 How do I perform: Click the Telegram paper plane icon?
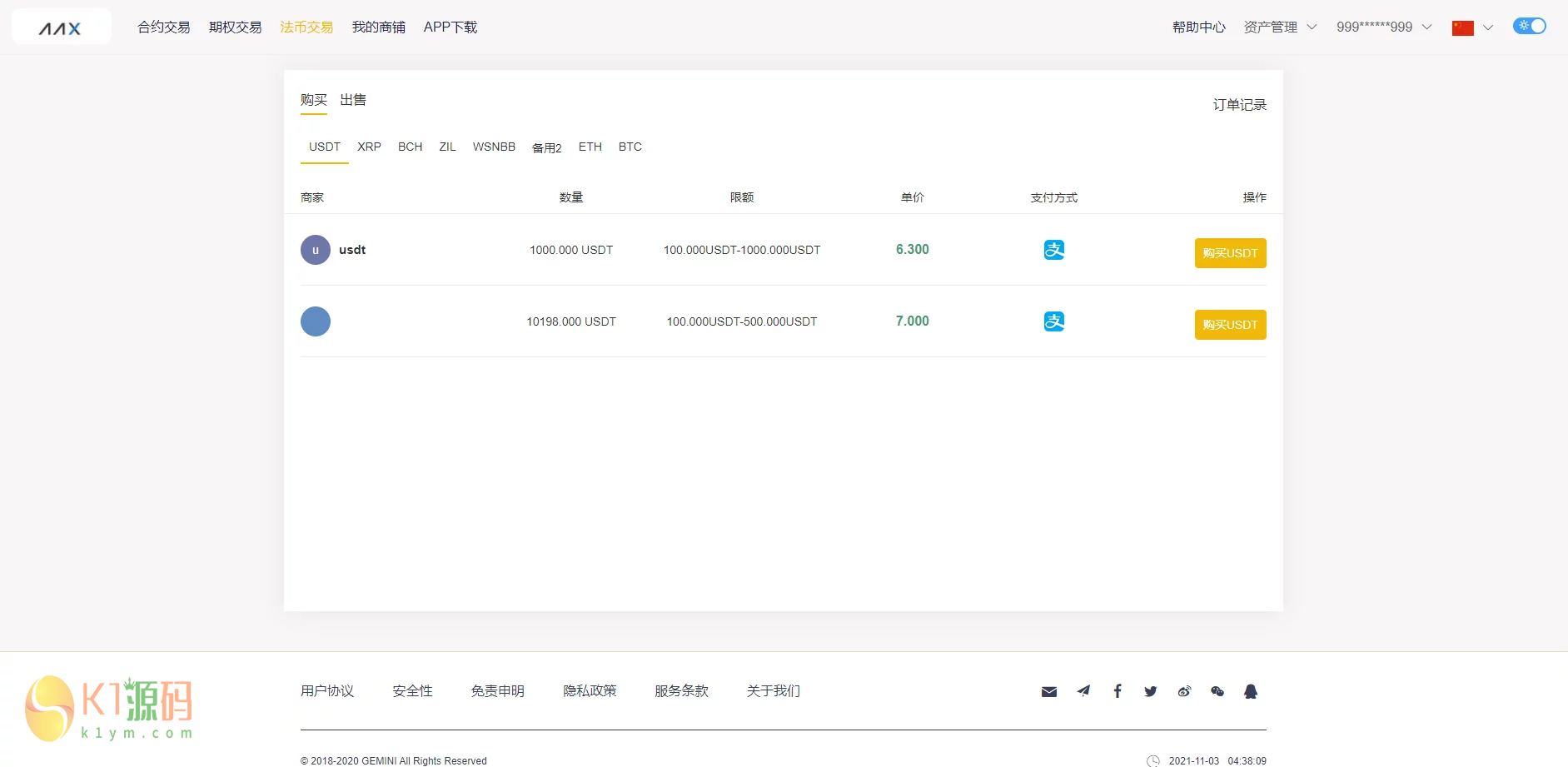[x=1083, y=691]
